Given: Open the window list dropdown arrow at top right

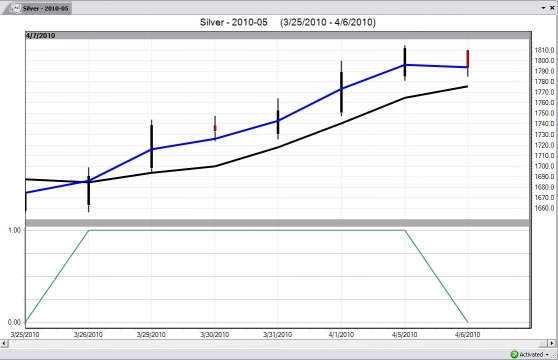Looking at the screenshot, I should tap(543, 8).
